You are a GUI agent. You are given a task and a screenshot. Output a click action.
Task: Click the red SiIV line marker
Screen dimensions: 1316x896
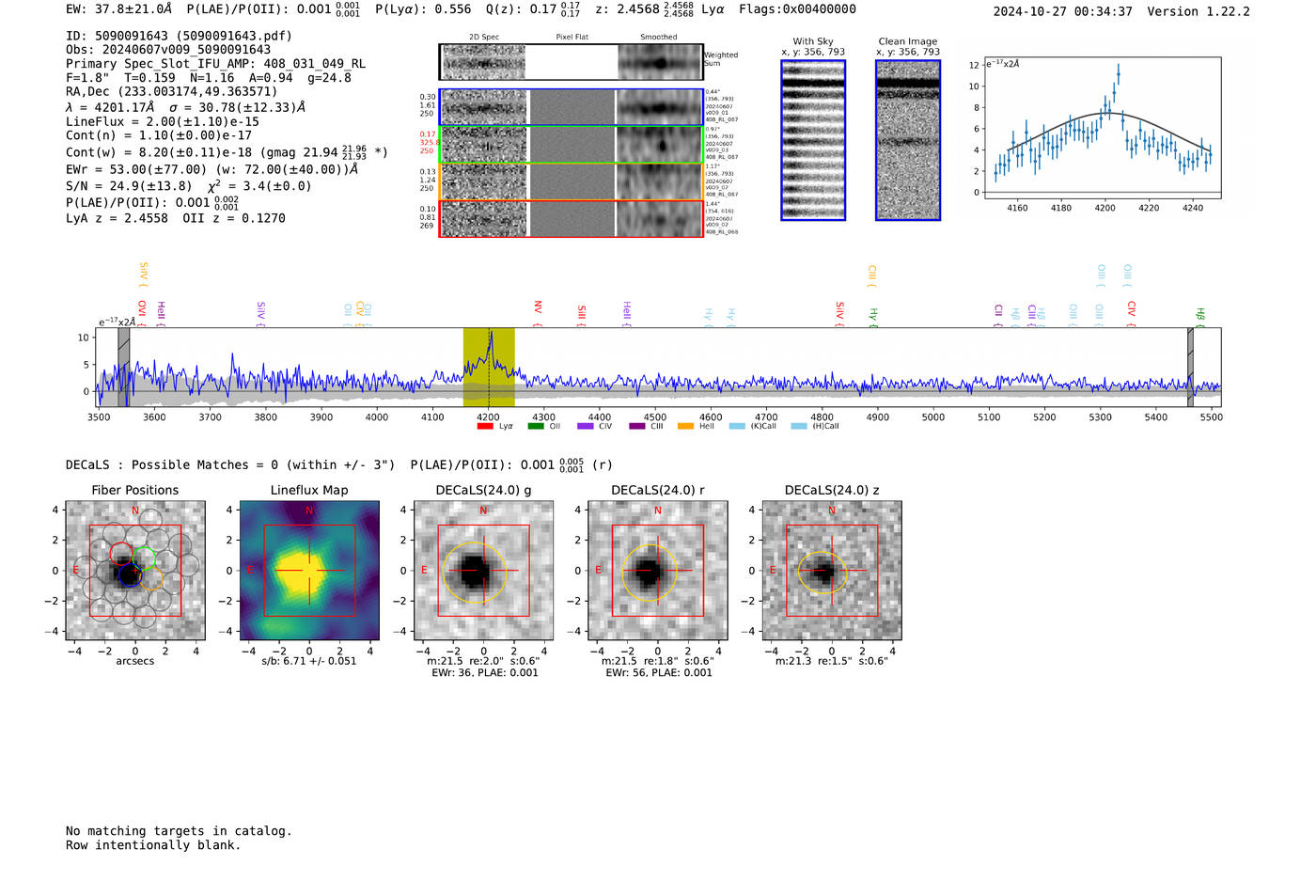[x=840, y=313]
